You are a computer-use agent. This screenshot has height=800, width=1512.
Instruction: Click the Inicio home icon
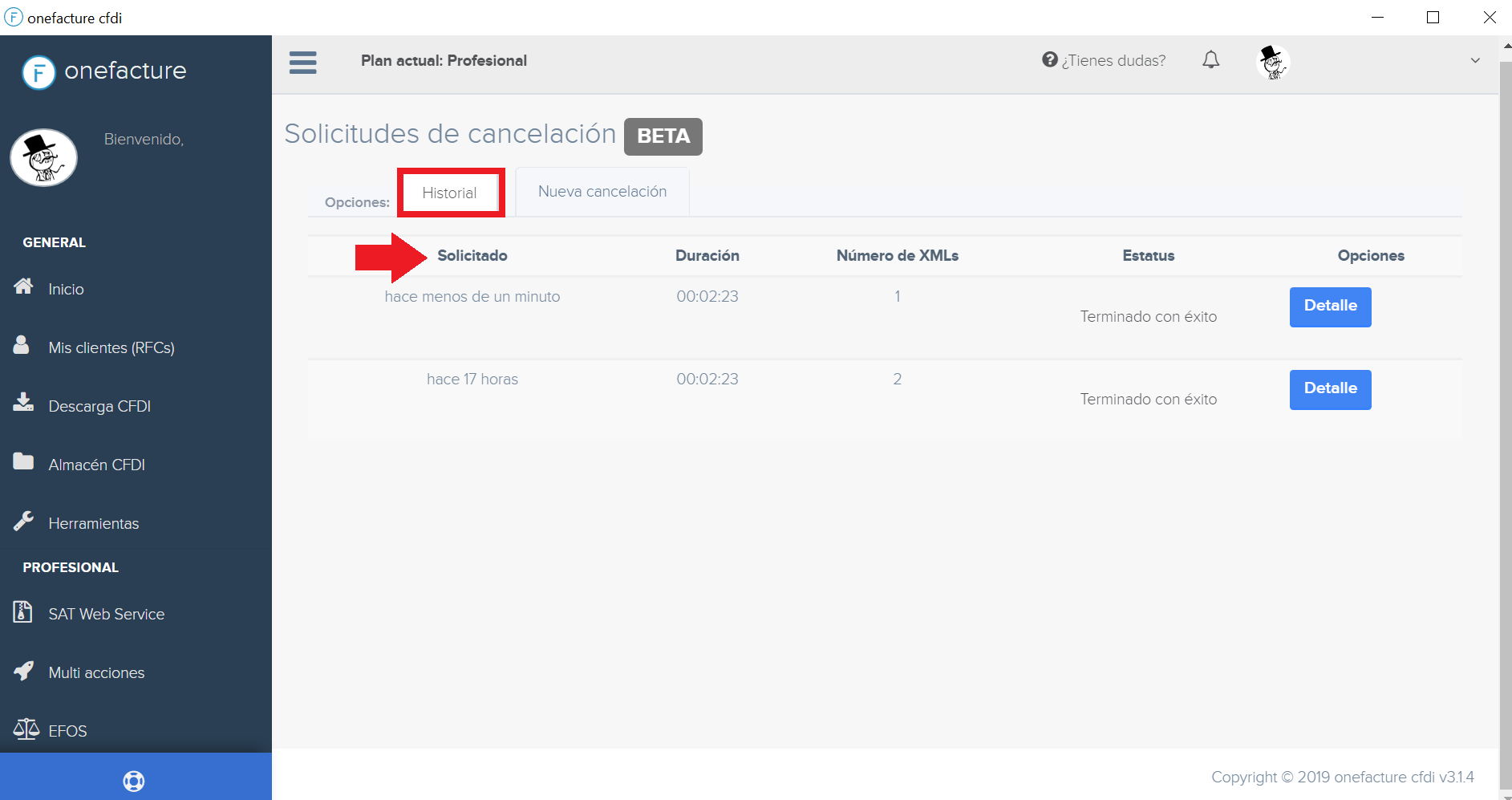23,286
